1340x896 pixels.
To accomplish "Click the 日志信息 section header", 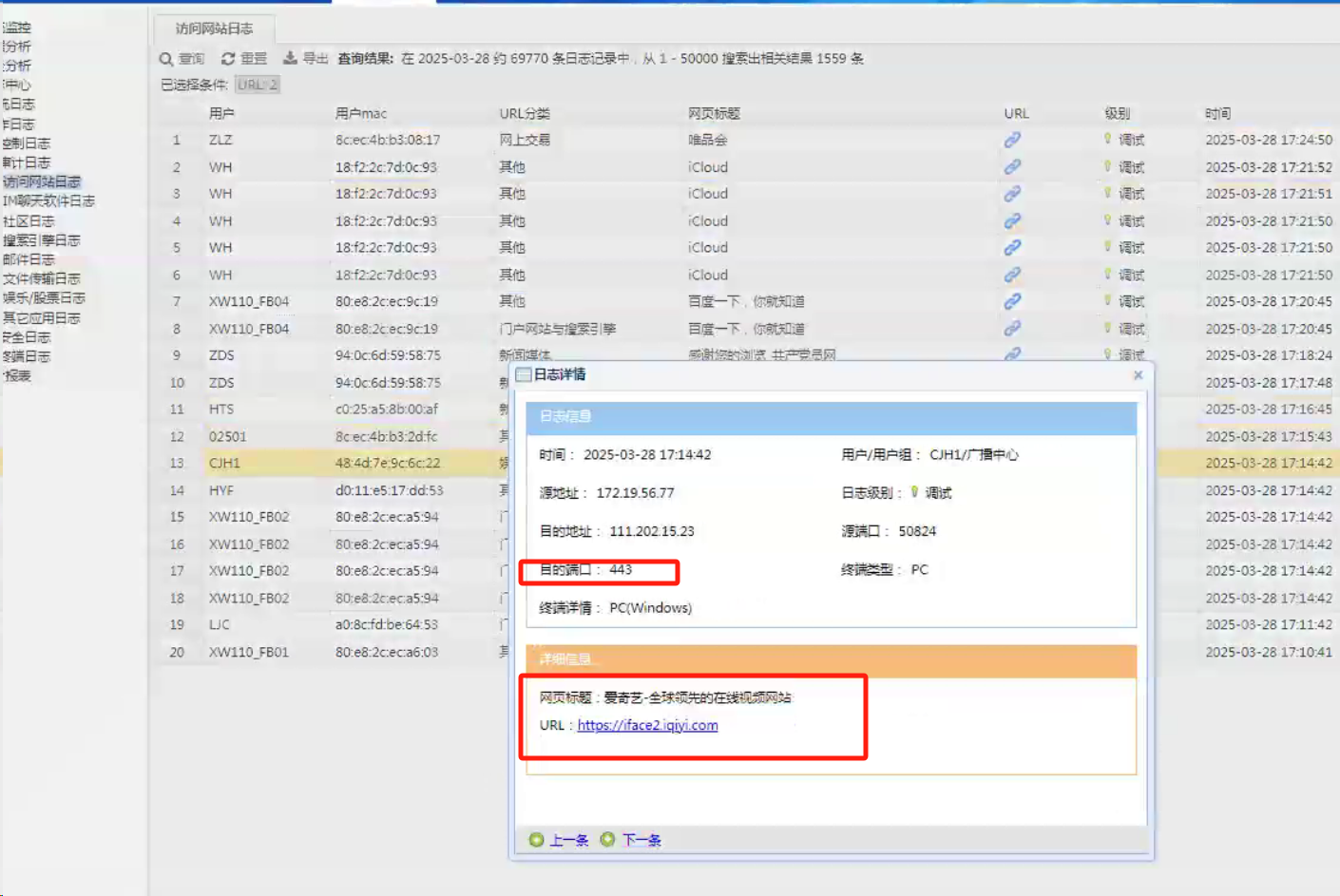I will click(x=832, y=417).
